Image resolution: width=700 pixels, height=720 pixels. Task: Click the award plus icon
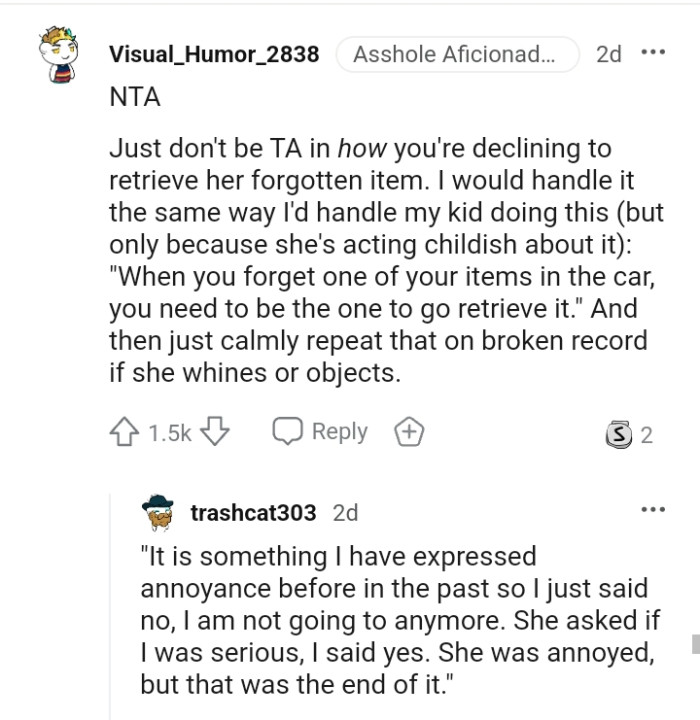coord(410,432)
